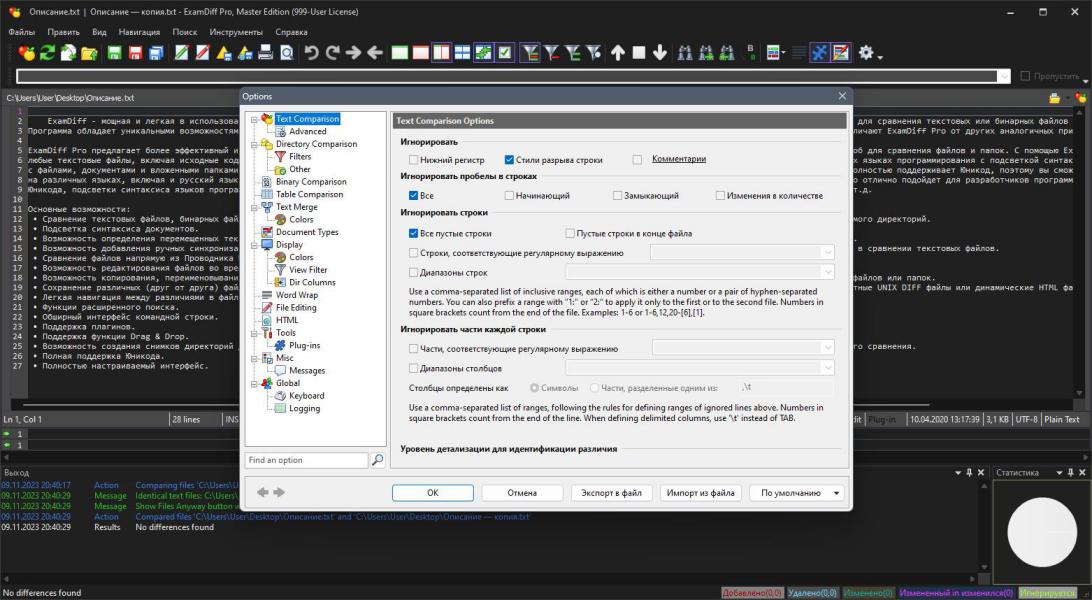Enable the 'Нижний регистр' checkbox

click(414, 160)
